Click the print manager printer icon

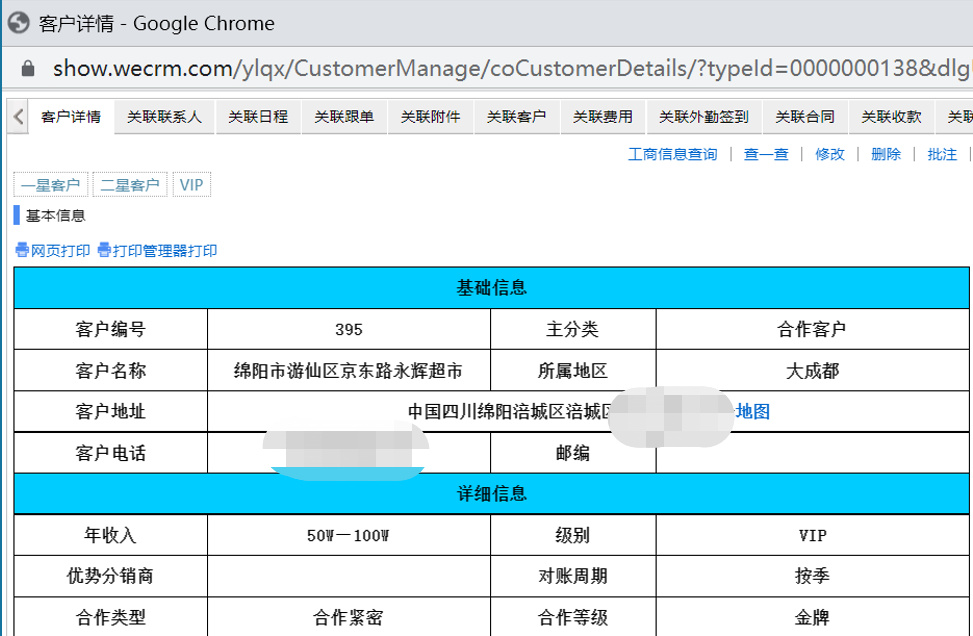(x=104, y=251)
